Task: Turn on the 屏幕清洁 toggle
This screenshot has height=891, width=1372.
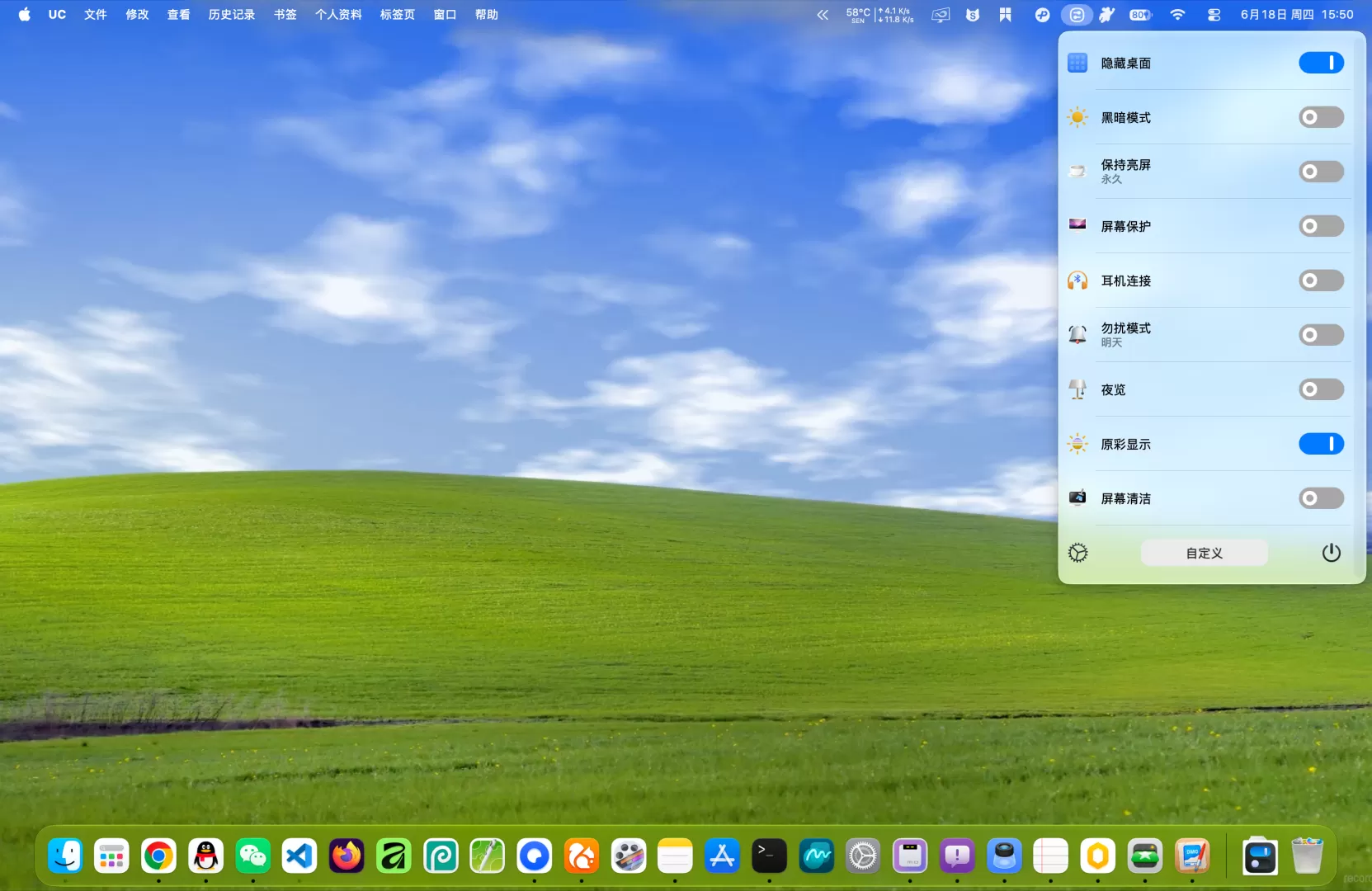Action: [1321, 498]
